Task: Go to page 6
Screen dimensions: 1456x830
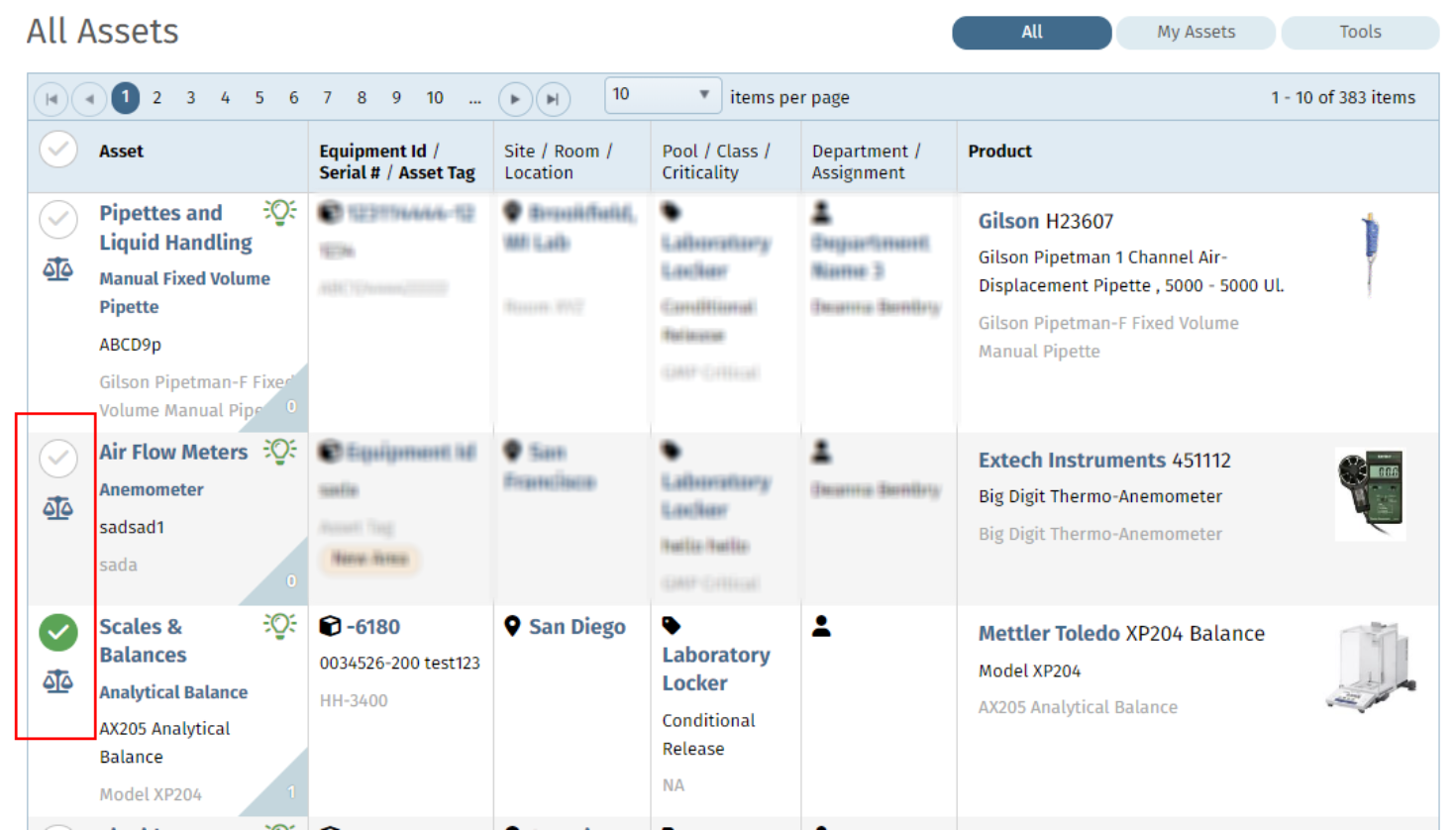Action: pos(293,98)
